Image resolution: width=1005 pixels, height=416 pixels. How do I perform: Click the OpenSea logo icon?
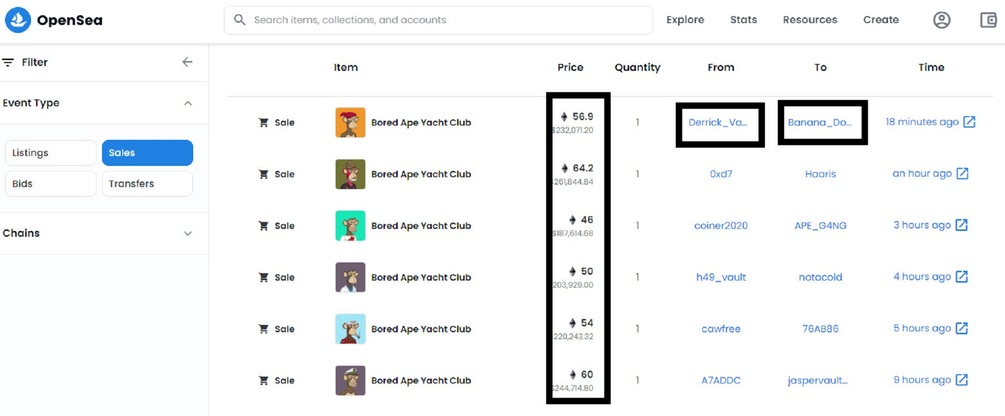pyautogui.click(x=17, y=20)
